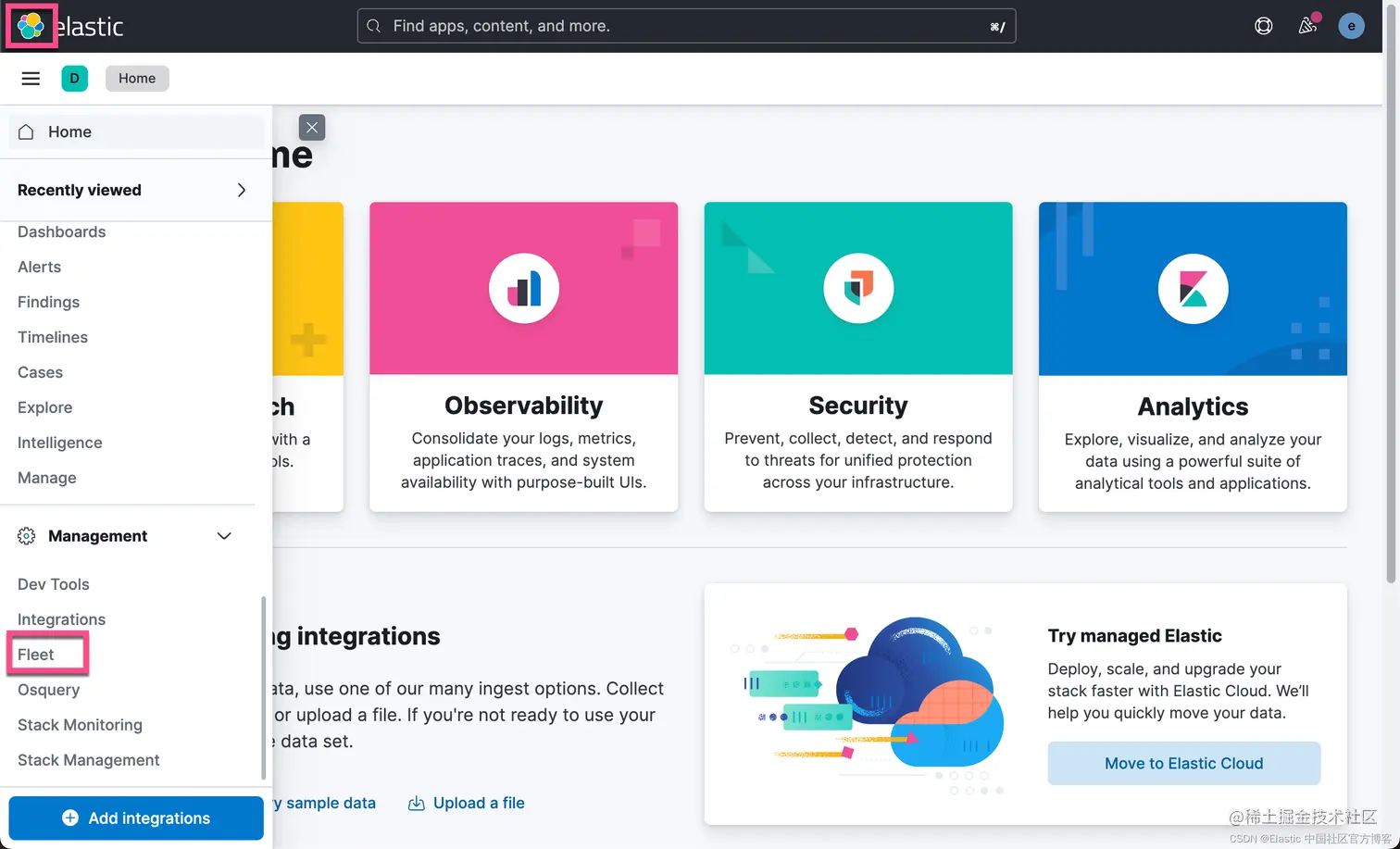Click the Home breadcrumb
The image size is (1400, 849).
coord(137,79)
